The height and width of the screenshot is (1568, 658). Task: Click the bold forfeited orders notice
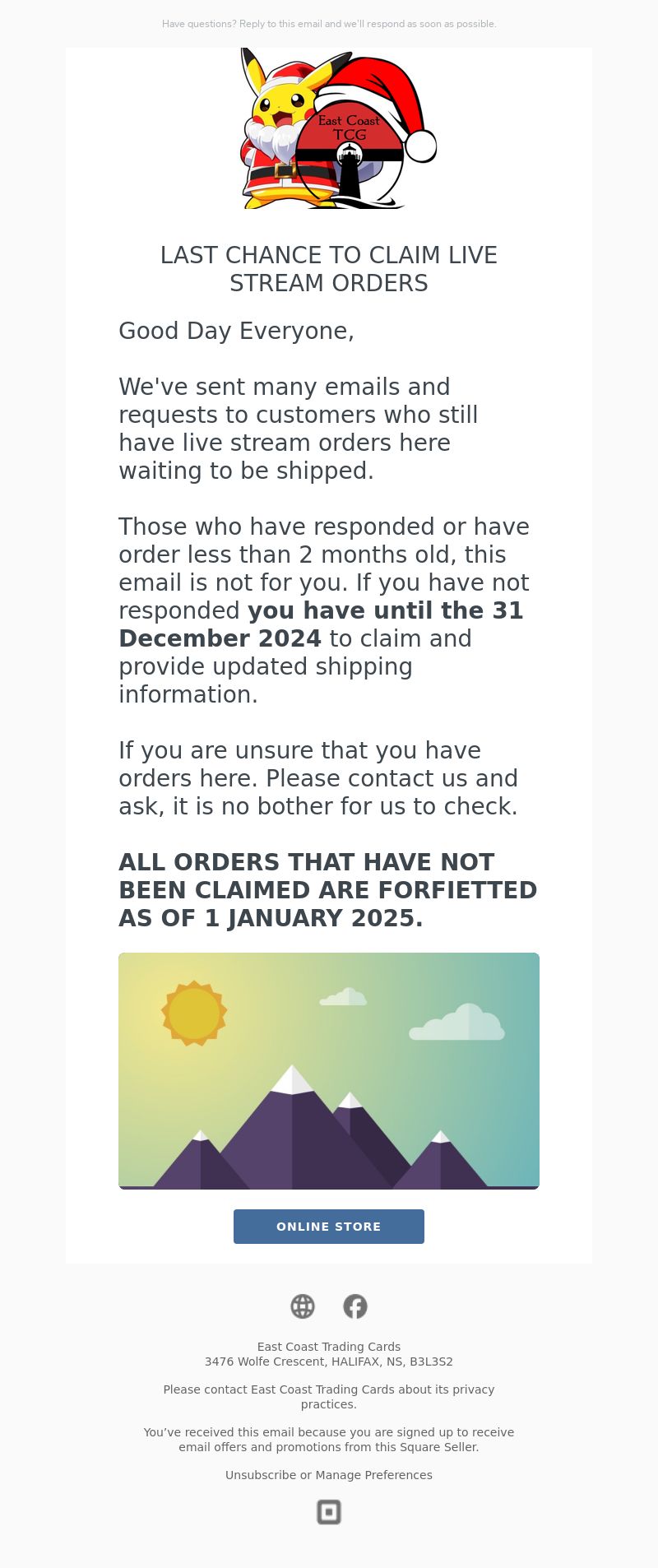tap(328, 890)
